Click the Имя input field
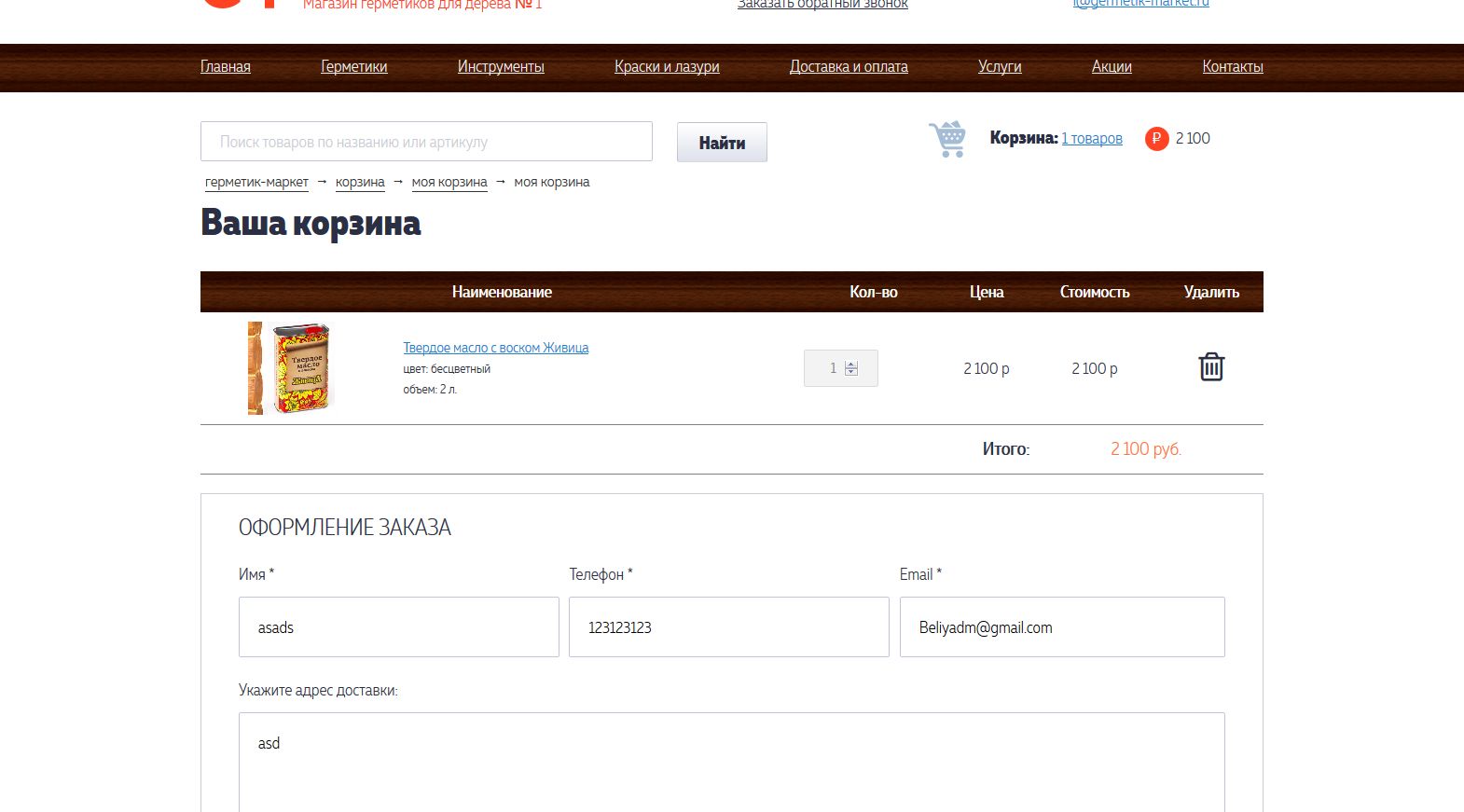The height and width of the screenshot is (812, 1464). click(399, 627)
